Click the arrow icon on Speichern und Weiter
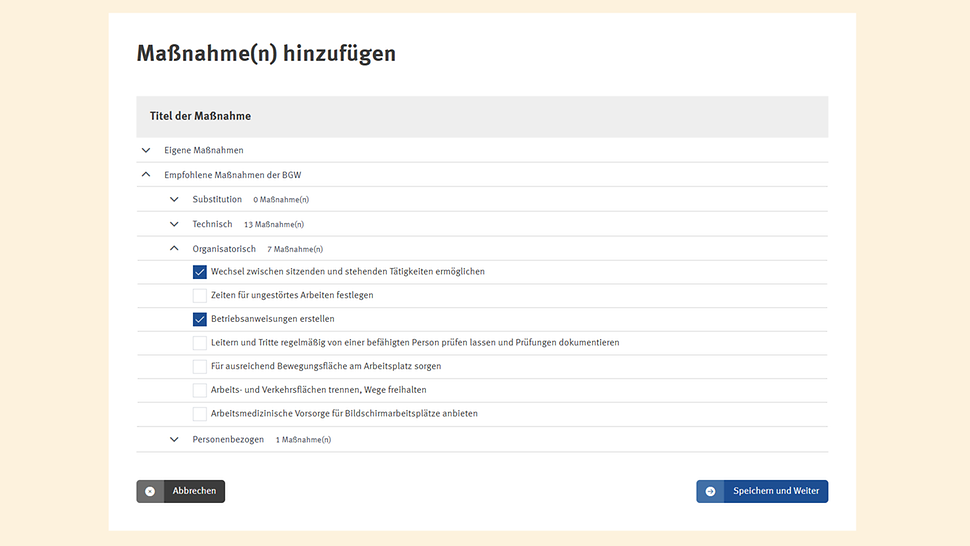970x546 pixels. coord(710,491)
